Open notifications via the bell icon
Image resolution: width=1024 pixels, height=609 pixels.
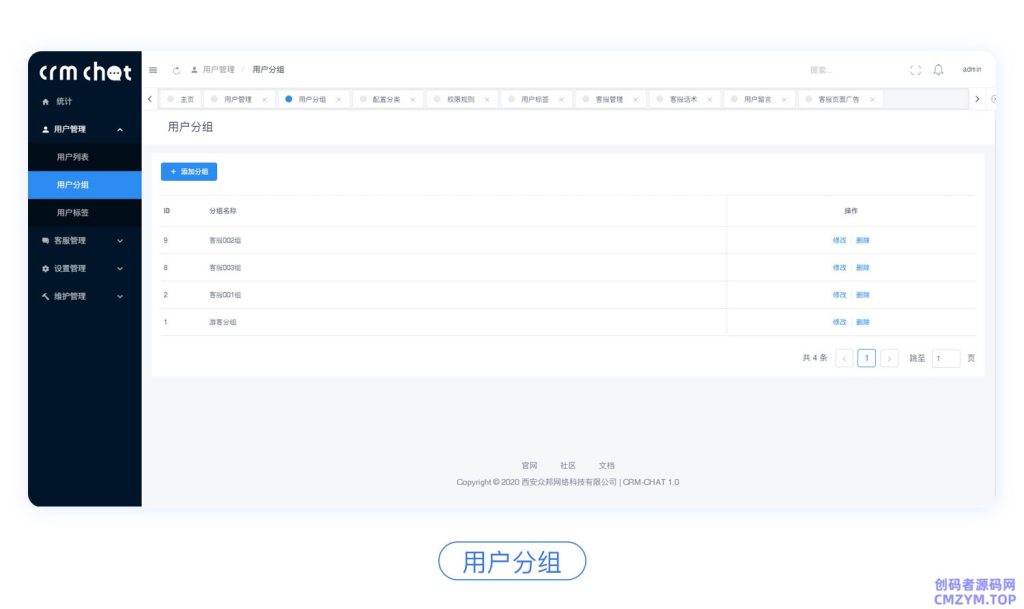pos(938,70)
